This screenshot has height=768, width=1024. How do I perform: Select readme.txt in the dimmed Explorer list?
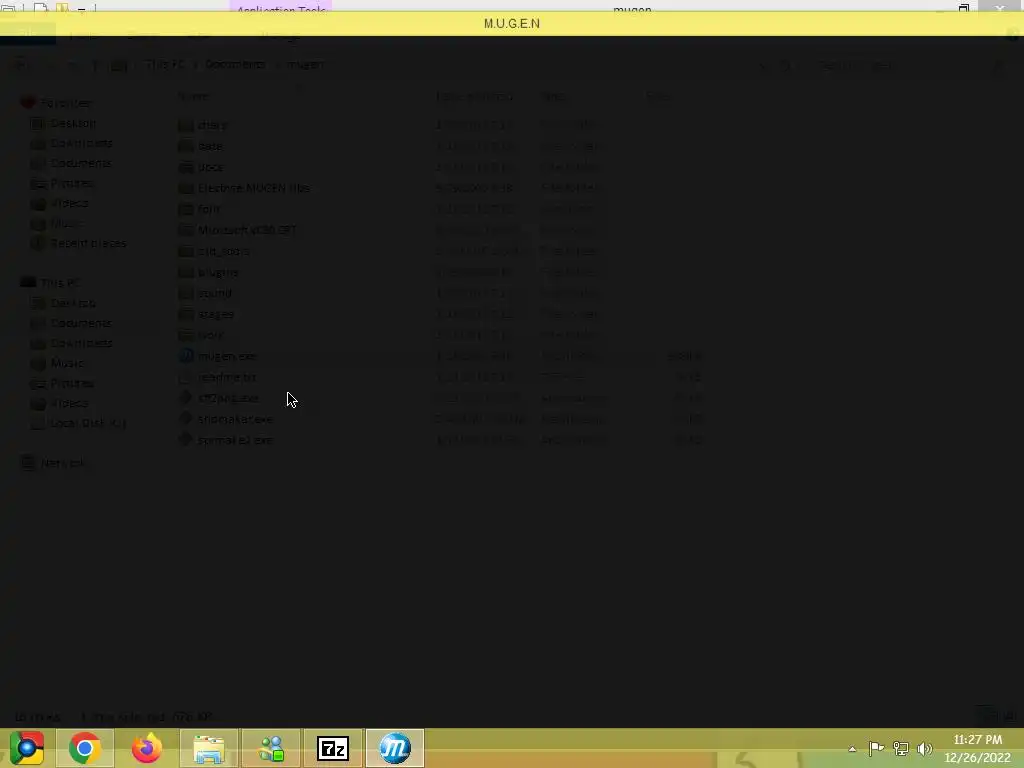pyautogui.click(x=227, y=377)
